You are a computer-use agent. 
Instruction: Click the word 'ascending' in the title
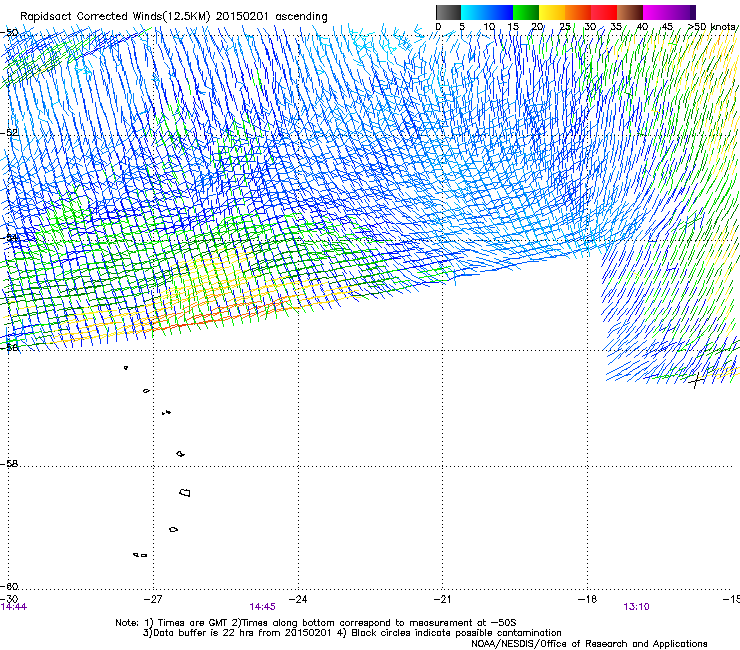pos(301,17)
